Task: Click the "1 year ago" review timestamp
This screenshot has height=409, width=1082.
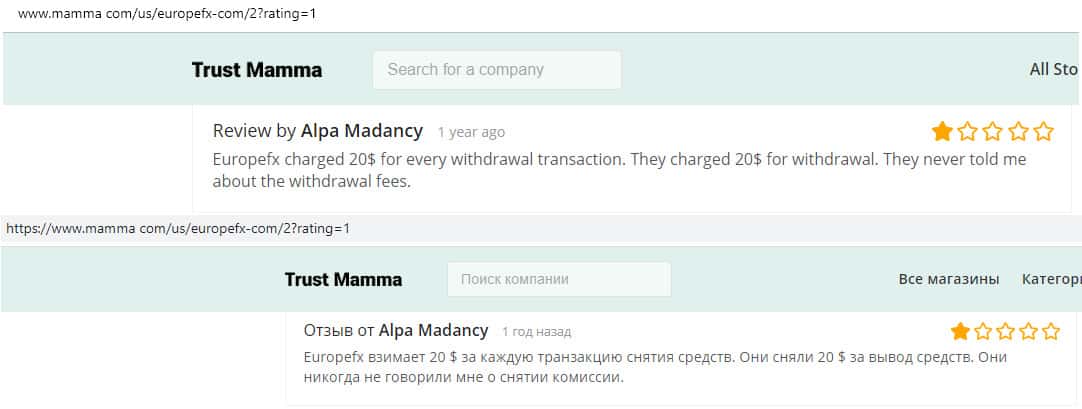Action: (x=471, y=132)
